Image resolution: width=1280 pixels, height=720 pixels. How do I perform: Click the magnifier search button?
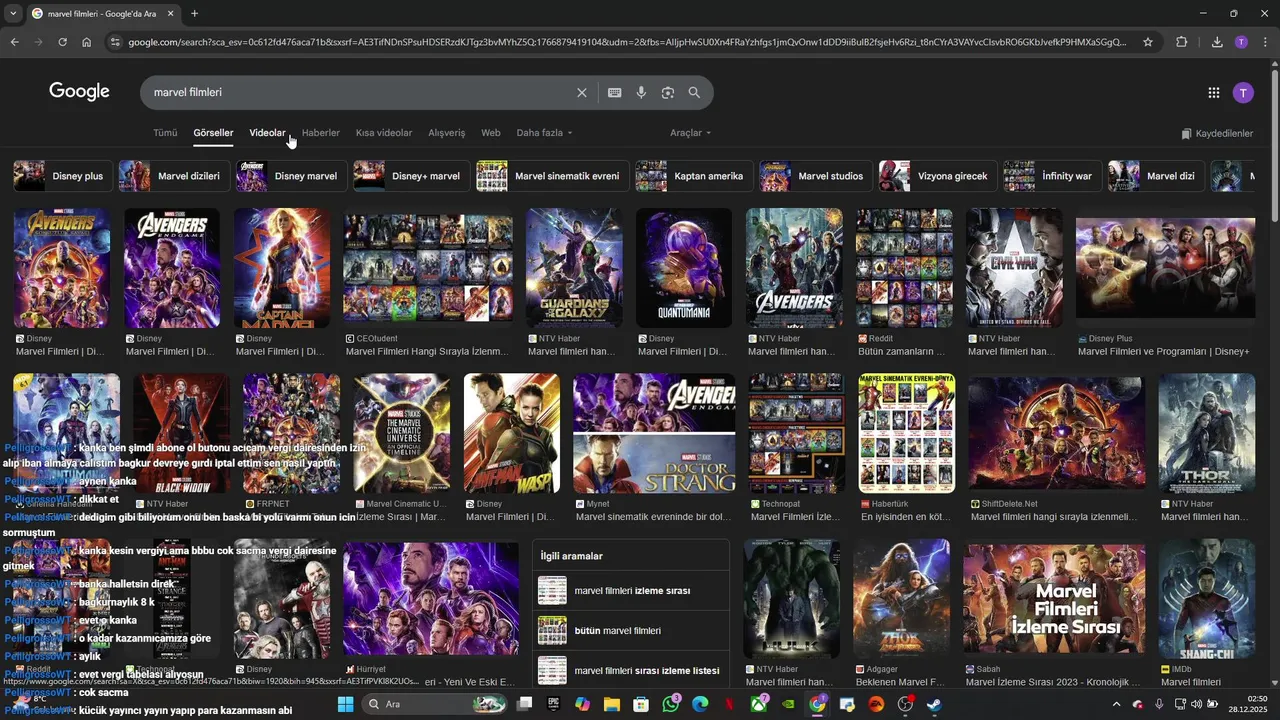(x=694, y=93)
